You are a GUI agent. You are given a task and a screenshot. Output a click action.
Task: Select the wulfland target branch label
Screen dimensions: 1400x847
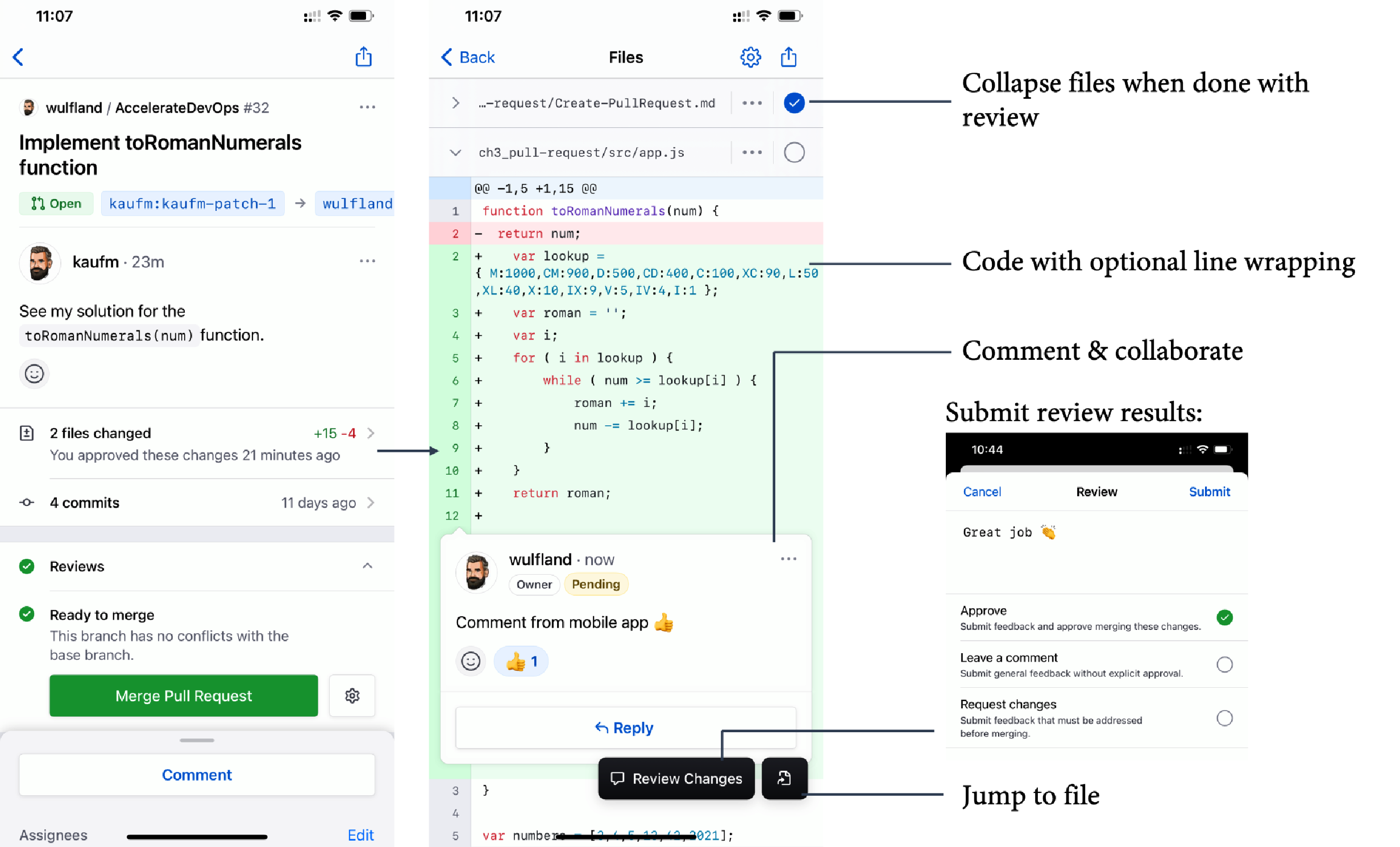[356, 204]
